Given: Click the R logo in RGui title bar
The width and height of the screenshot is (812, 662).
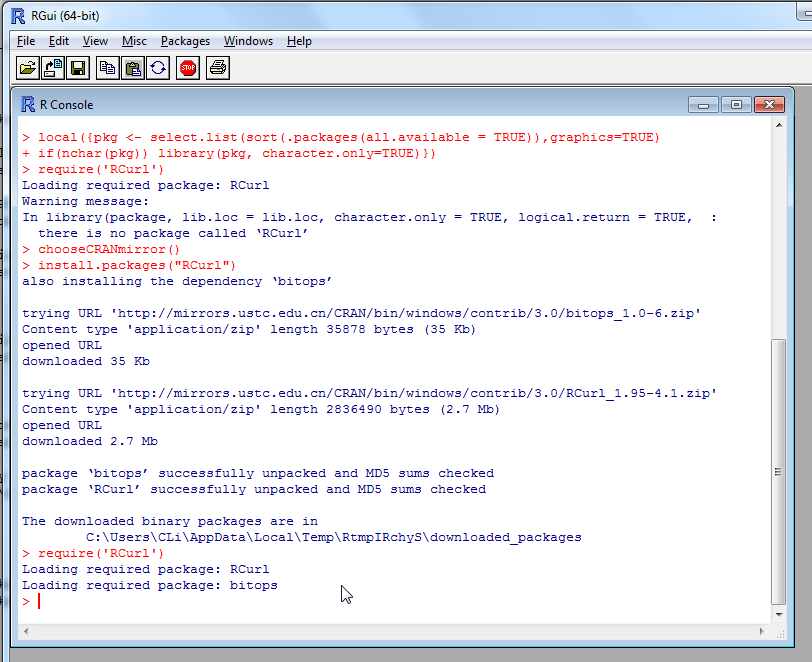Looking at the screenshot, I should click(18, 16).
